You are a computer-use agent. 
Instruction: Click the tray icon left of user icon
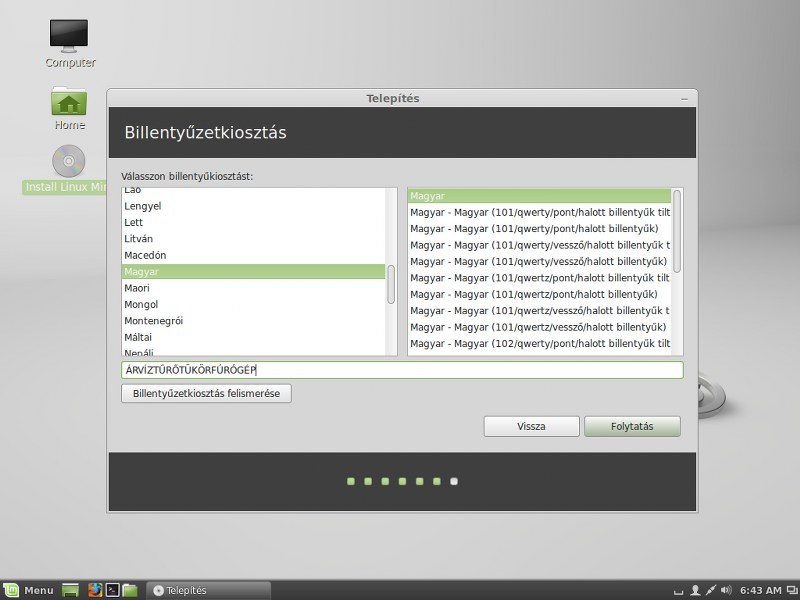(x=679, y=592)
